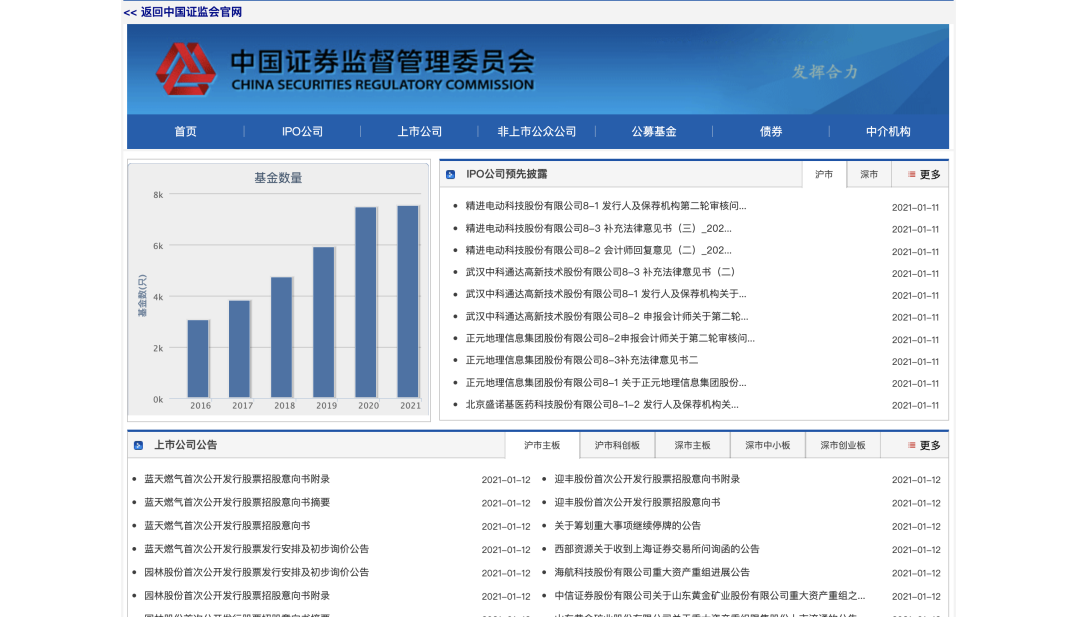Image resolution: width=1080 pixels, height=617 pixels.
Task: Open the 深市创业板 tab
Action: (843, 444)
